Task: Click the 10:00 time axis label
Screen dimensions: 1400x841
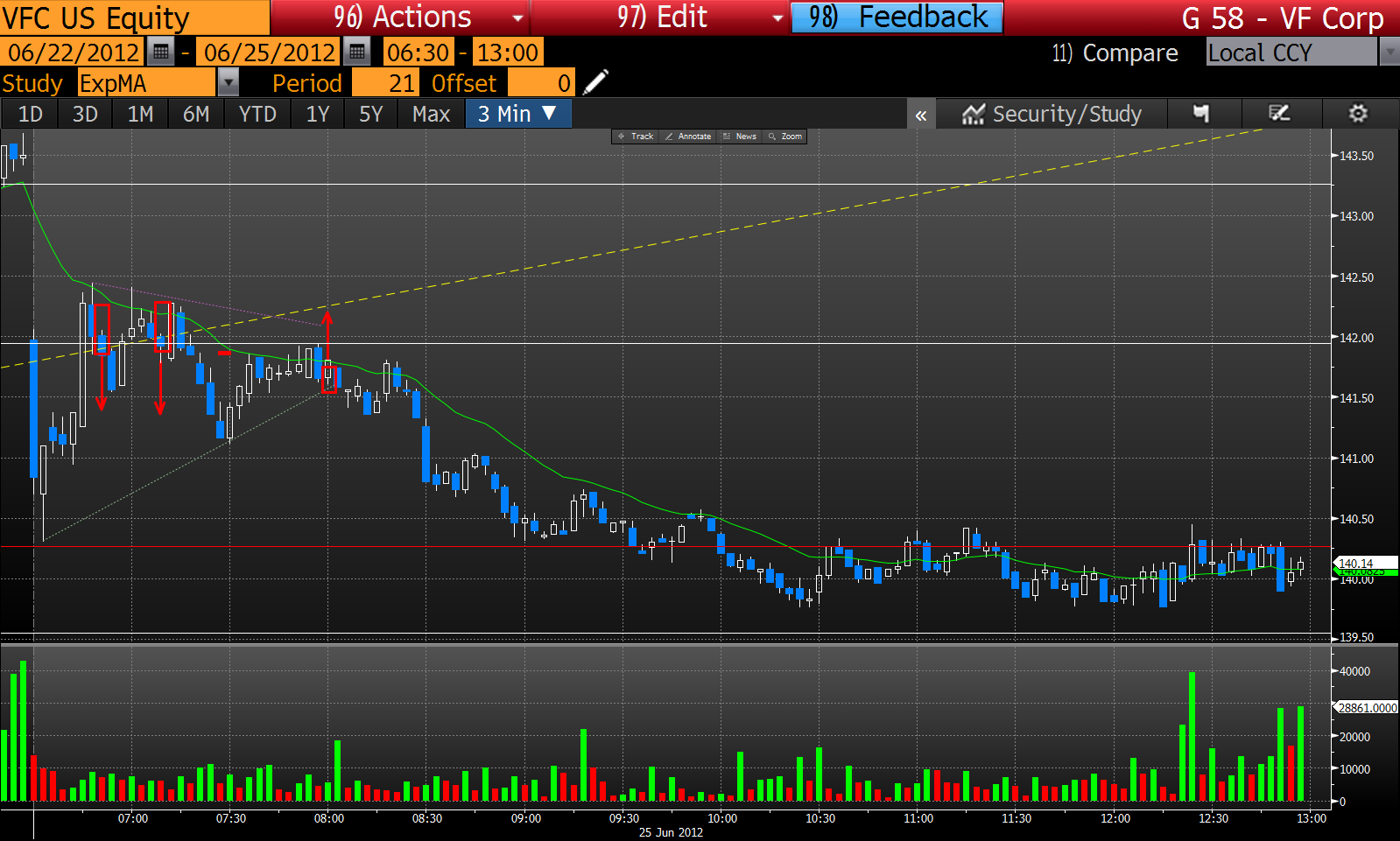Action: pos(722,818)
